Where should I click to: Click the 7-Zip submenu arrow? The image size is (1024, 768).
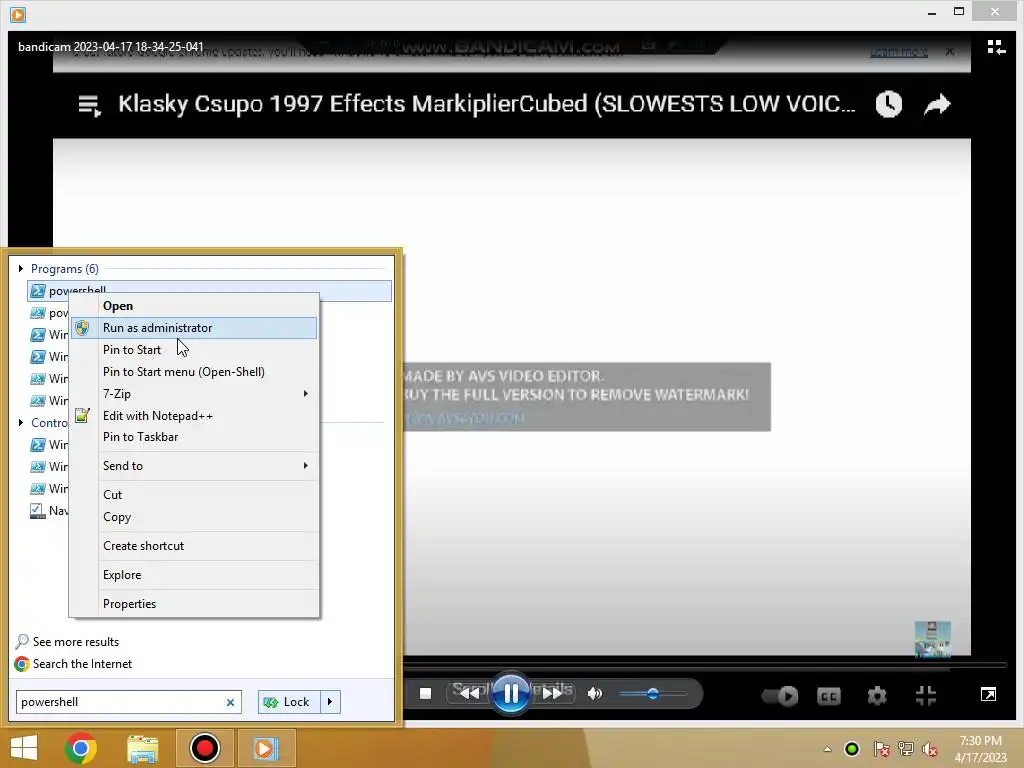306,394
